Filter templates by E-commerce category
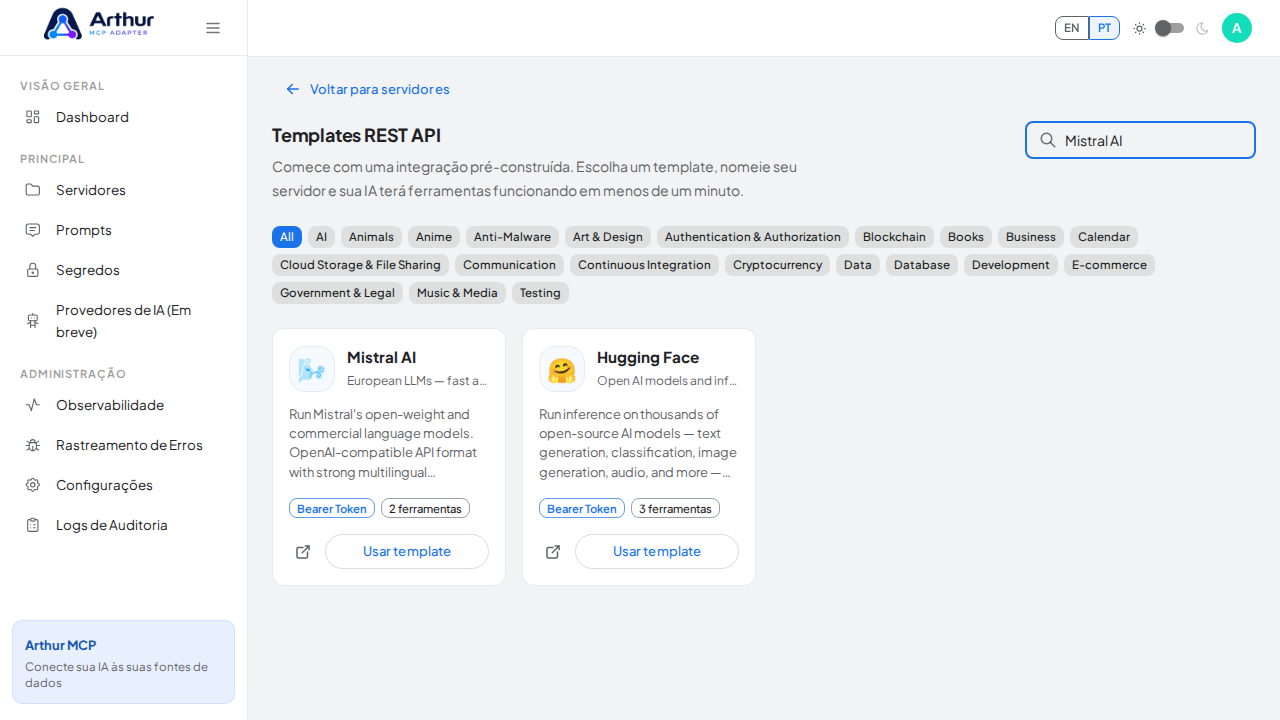 click(1109, 265)
